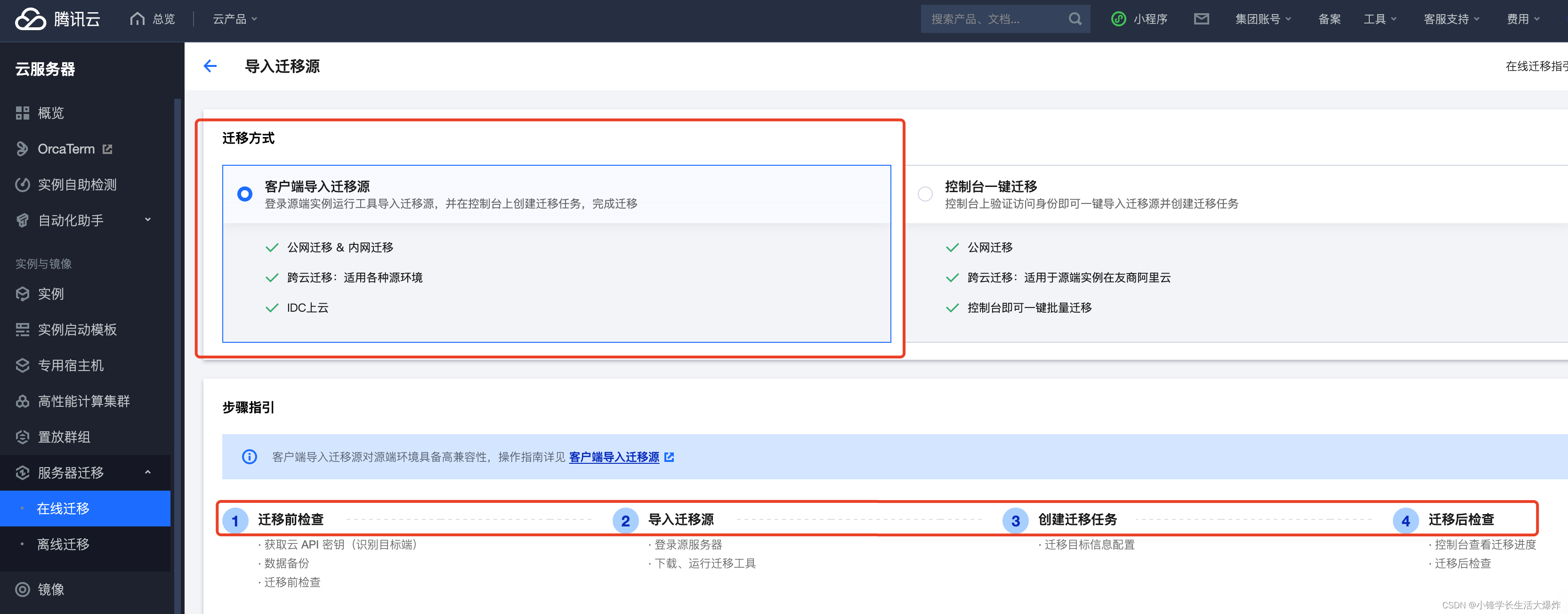Select the 客户端导入迁移源 radio option

245,194
